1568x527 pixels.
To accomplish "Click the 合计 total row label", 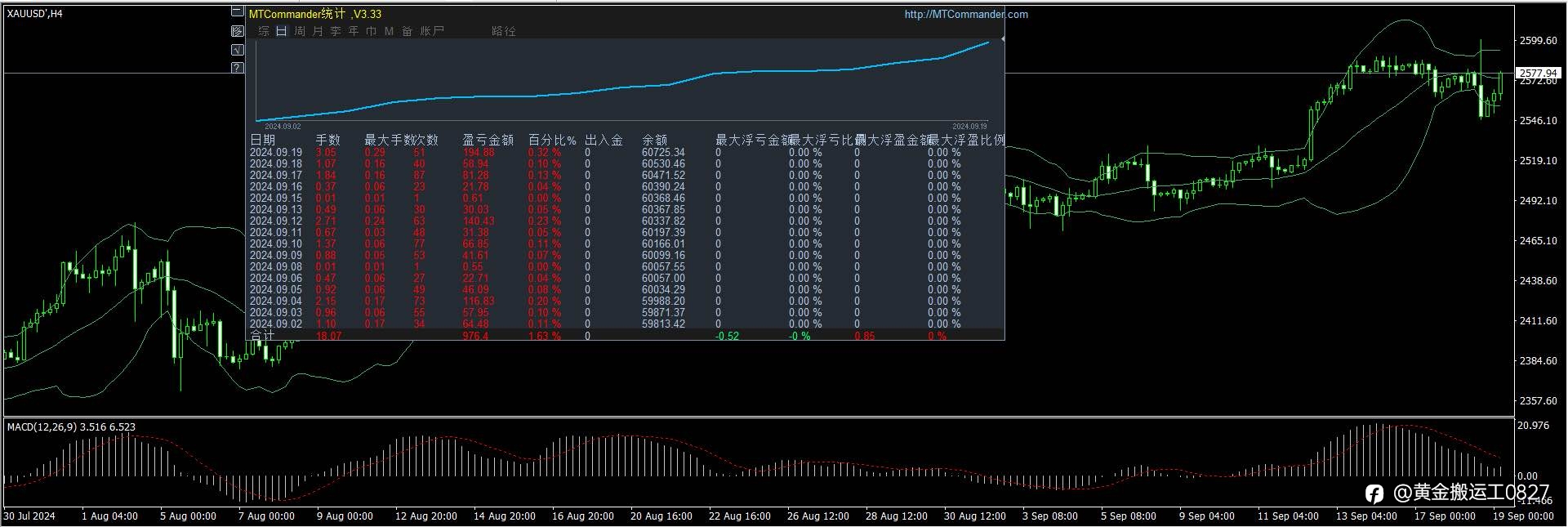I will point(262,336).
